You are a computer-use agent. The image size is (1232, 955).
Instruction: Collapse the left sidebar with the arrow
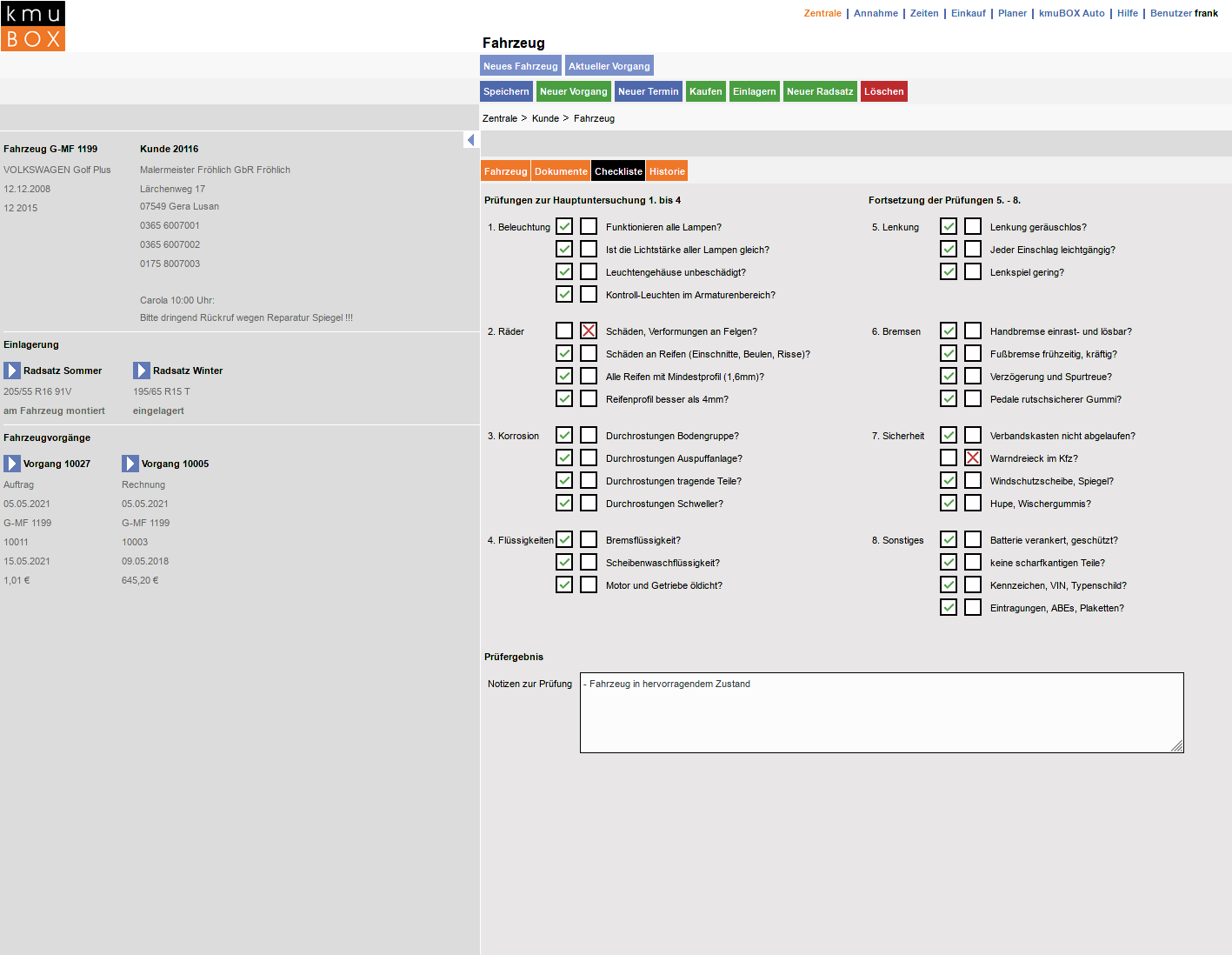[x=470, y=140]
